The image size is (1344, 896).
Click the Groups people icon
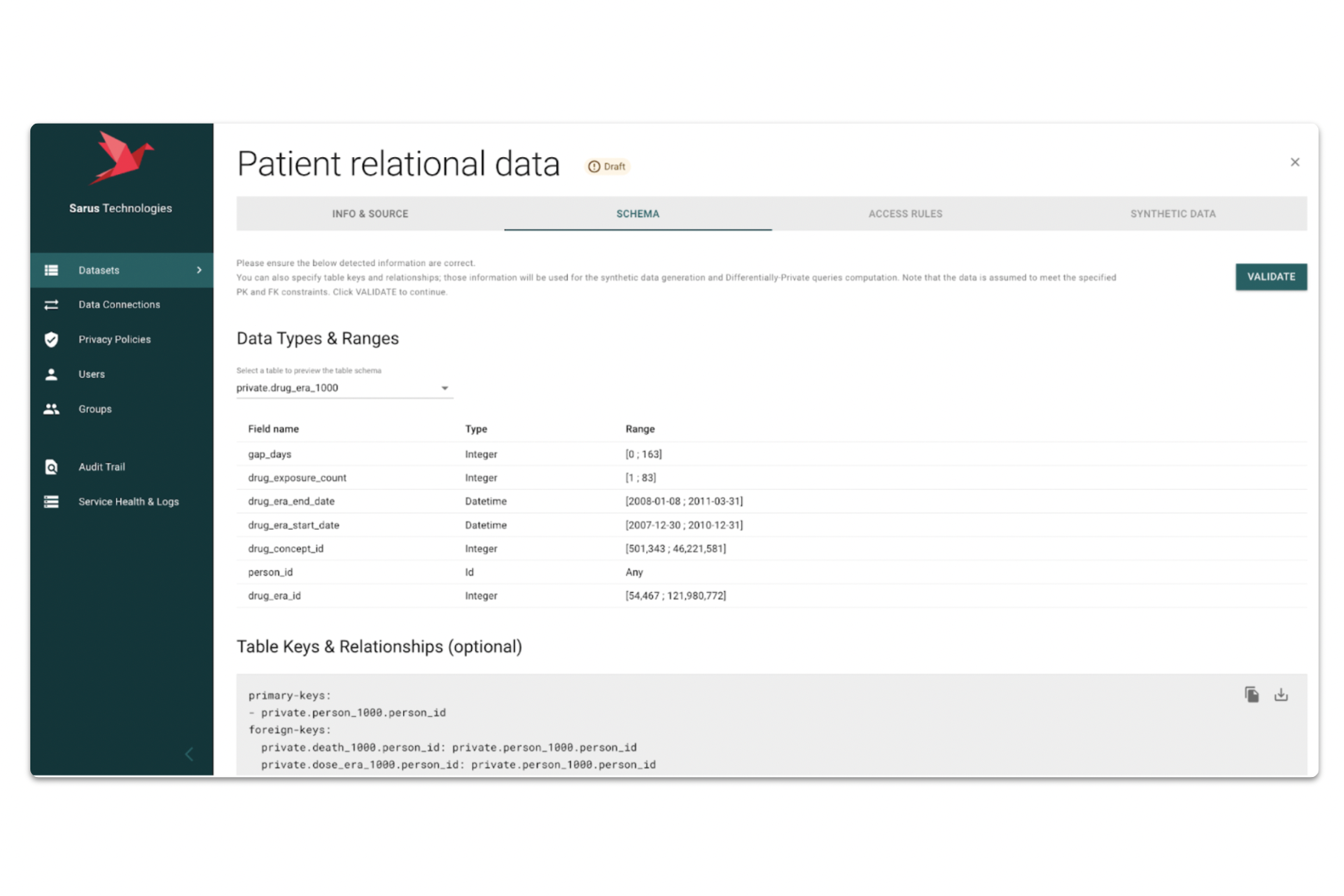pyautogui.click(x=51, y=409)
